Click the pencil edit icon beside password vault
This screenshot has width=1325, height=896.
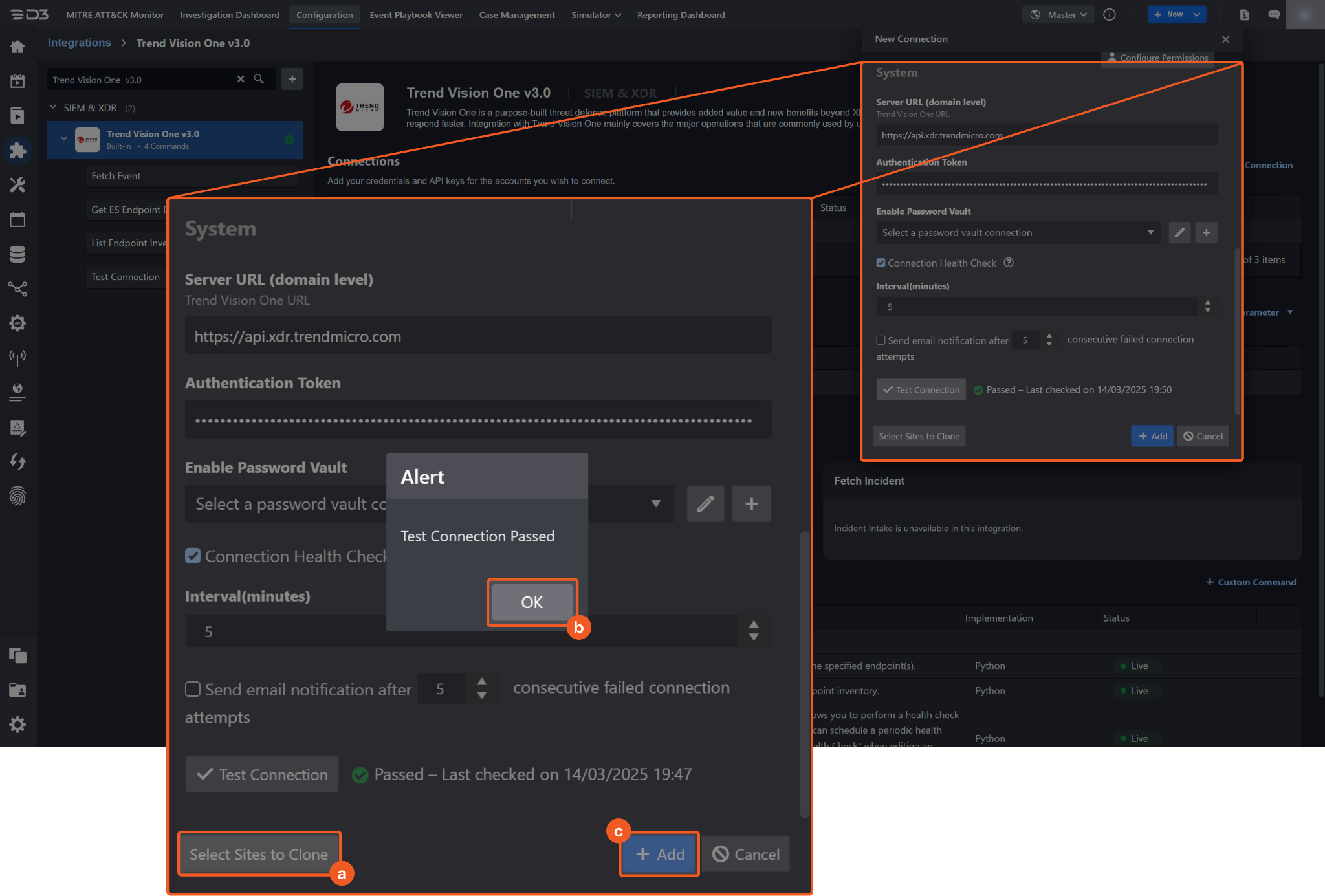tap(705, 503)
